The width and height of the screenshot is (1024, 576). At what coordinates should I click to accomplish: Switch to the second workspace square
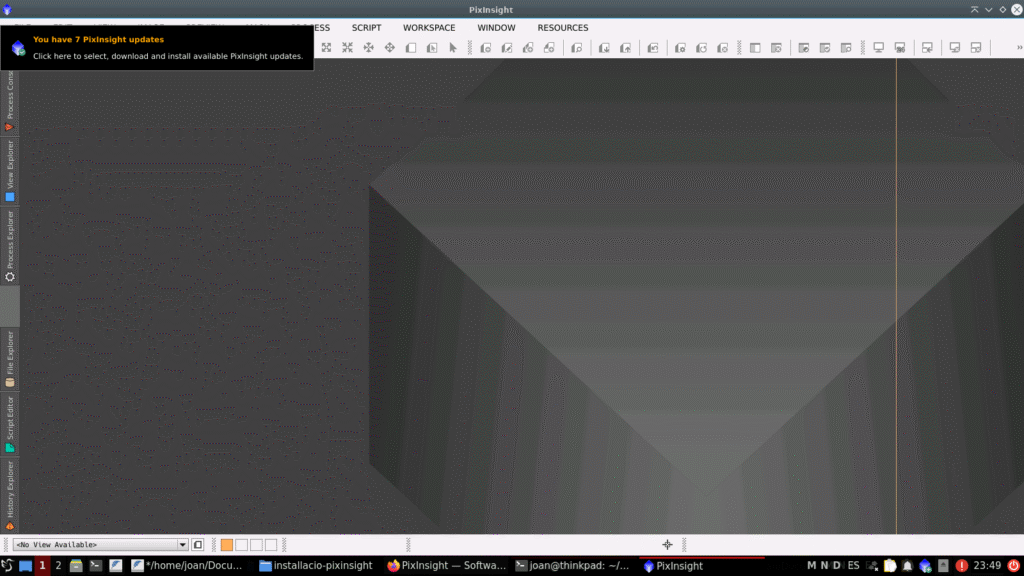(241, 545)
